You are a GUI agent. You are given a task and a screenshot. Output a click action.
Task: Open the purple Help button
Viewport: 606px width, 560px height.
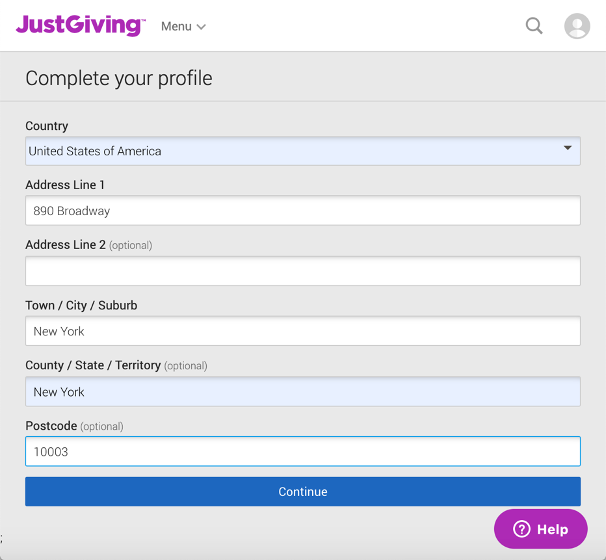tap(541, 529)
